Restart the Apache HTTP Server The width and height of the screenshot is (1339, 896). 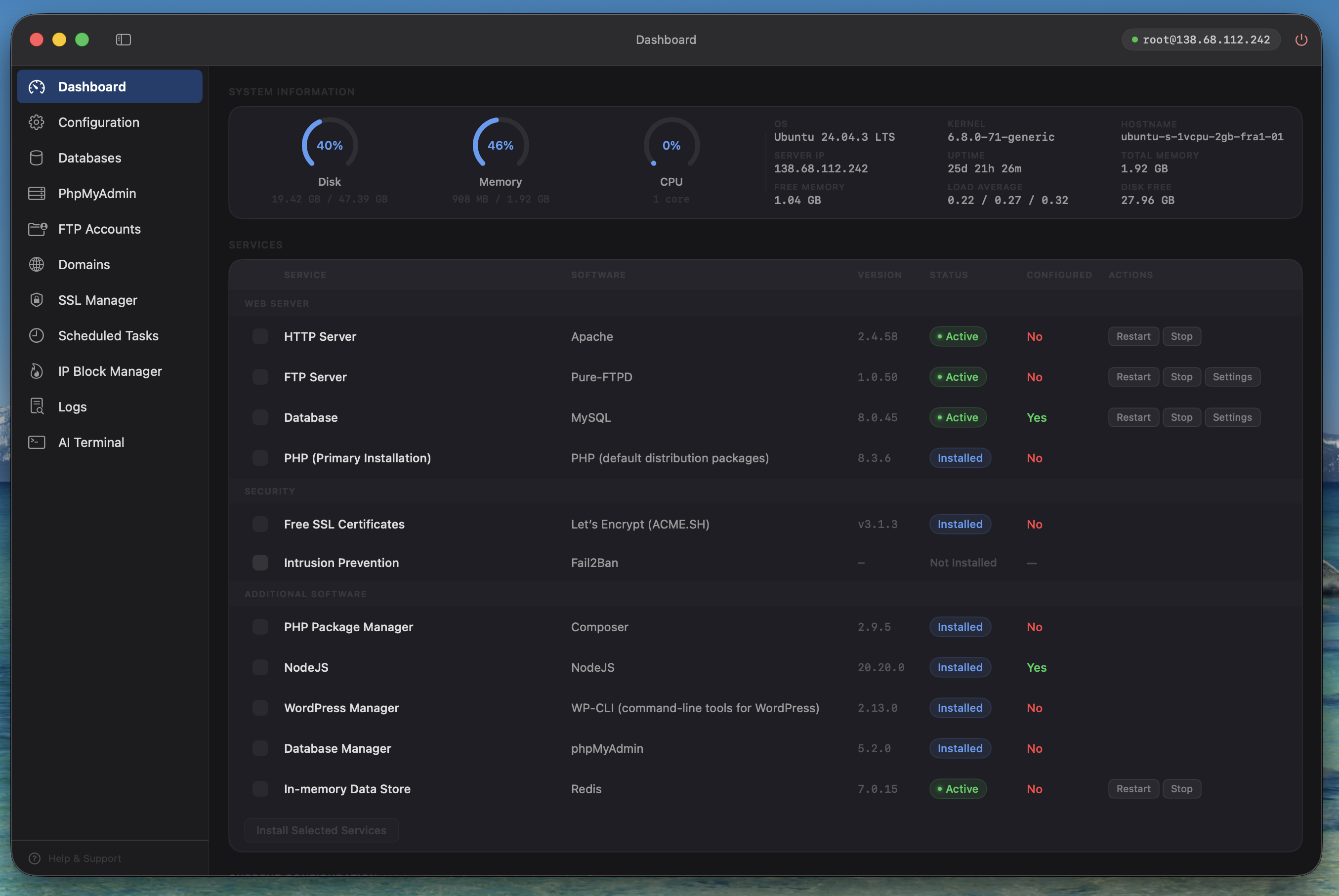(1133, 336)
